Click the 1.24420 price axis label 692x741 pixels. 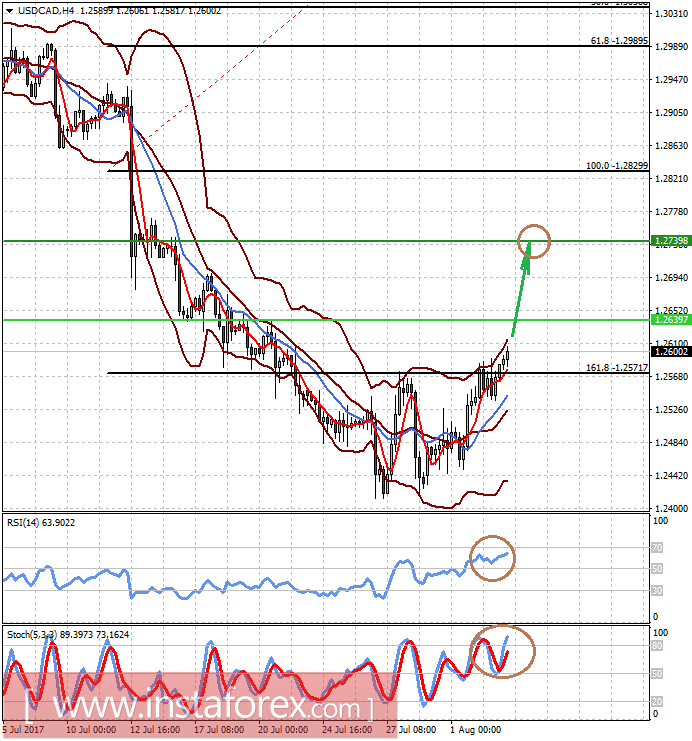671,476
